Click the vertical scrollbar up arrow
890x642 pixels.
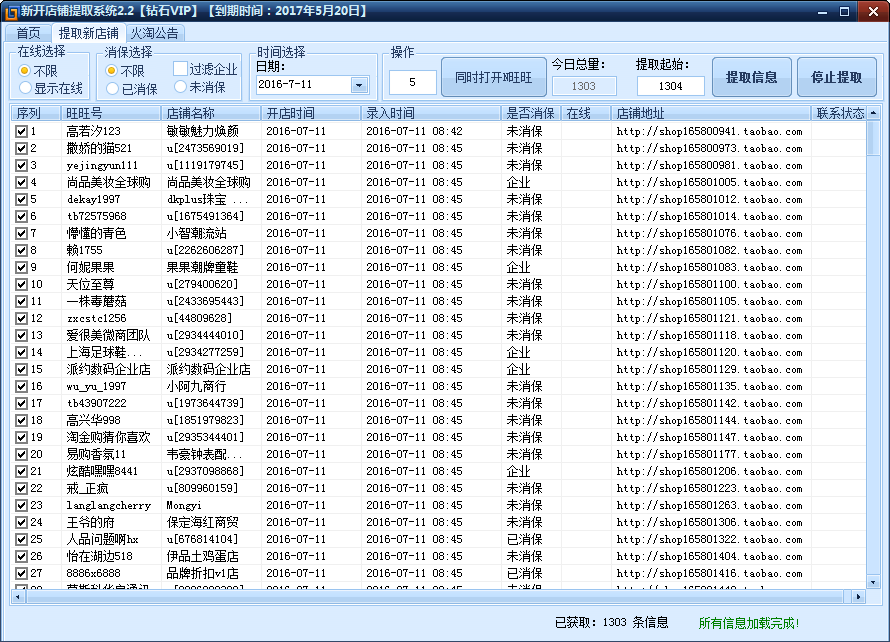click(873, 114)
